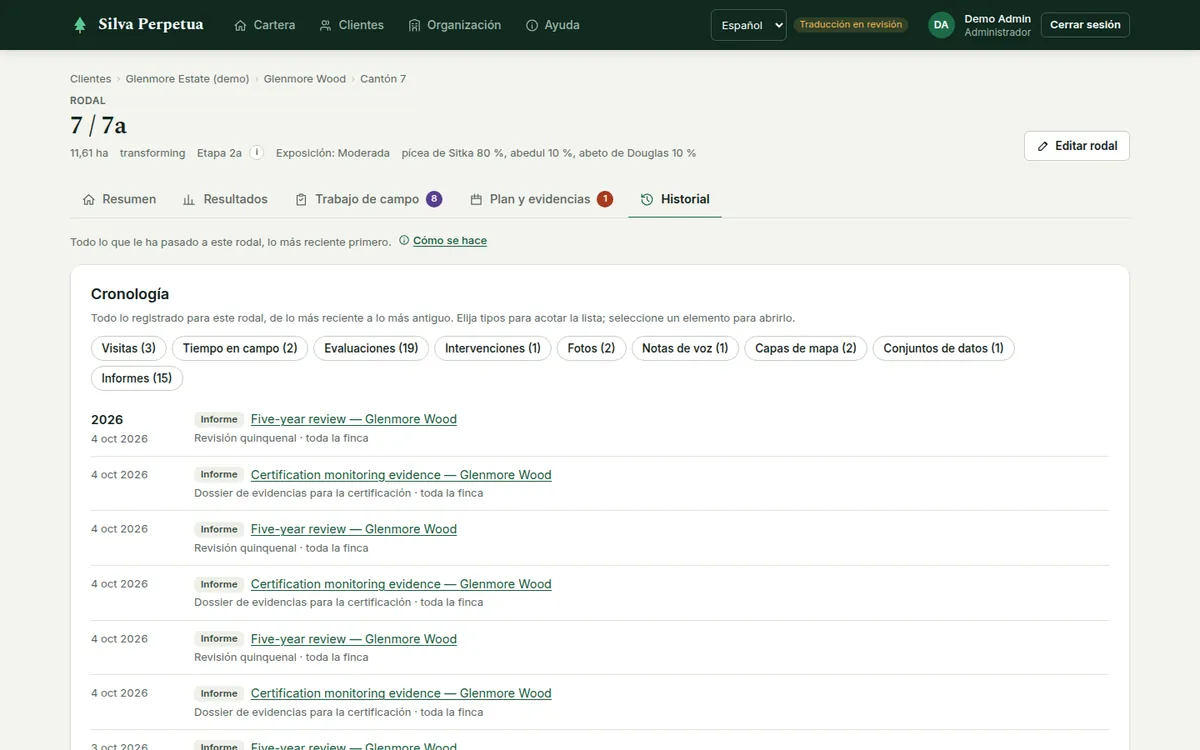Click the 2026 year heading in timeline
Viewport: 1200px width, 750px height.
[x=107, y=420]
